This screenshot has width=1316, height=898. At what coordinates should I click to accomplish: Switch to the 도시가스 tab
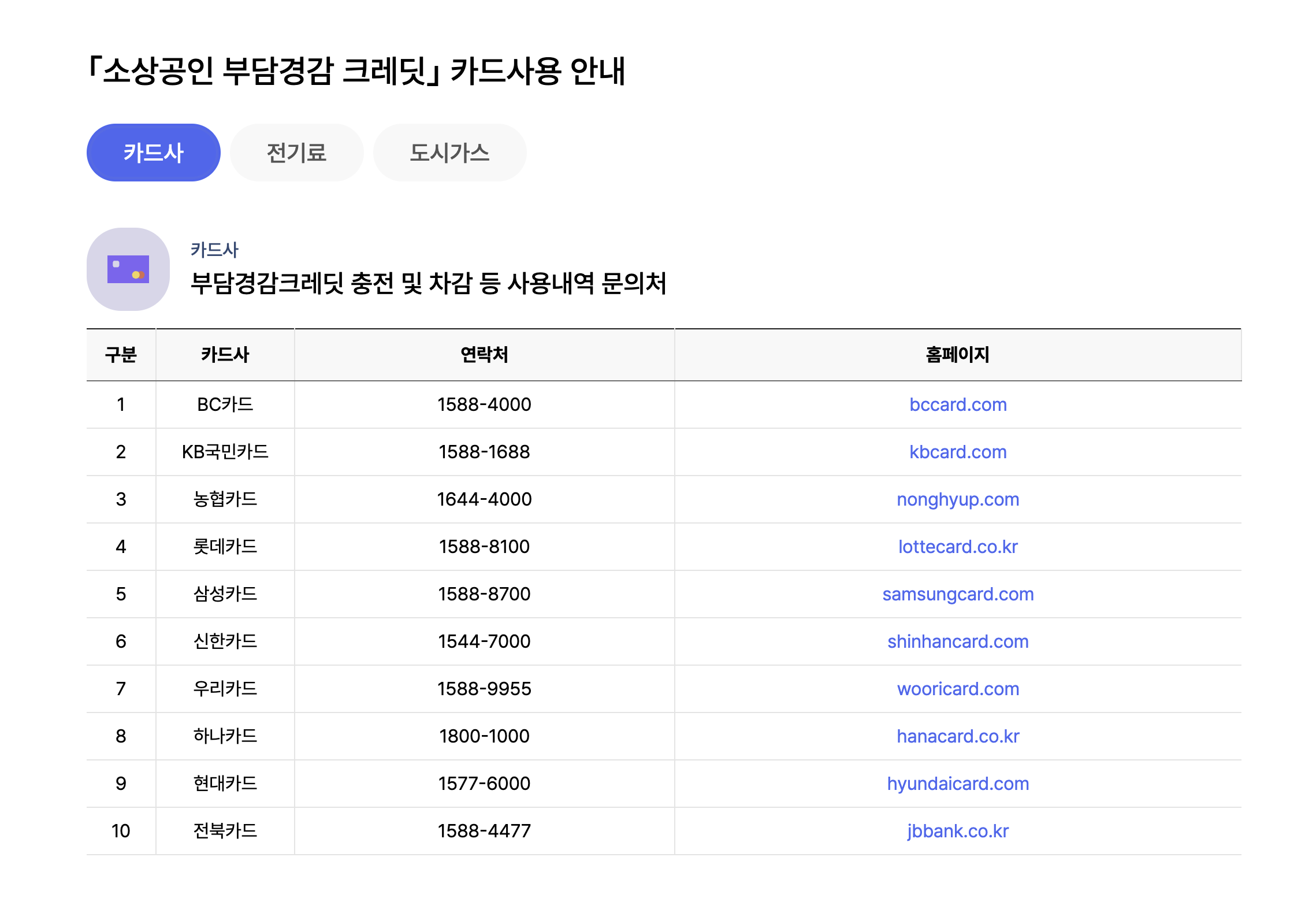[x=449, y=153]
